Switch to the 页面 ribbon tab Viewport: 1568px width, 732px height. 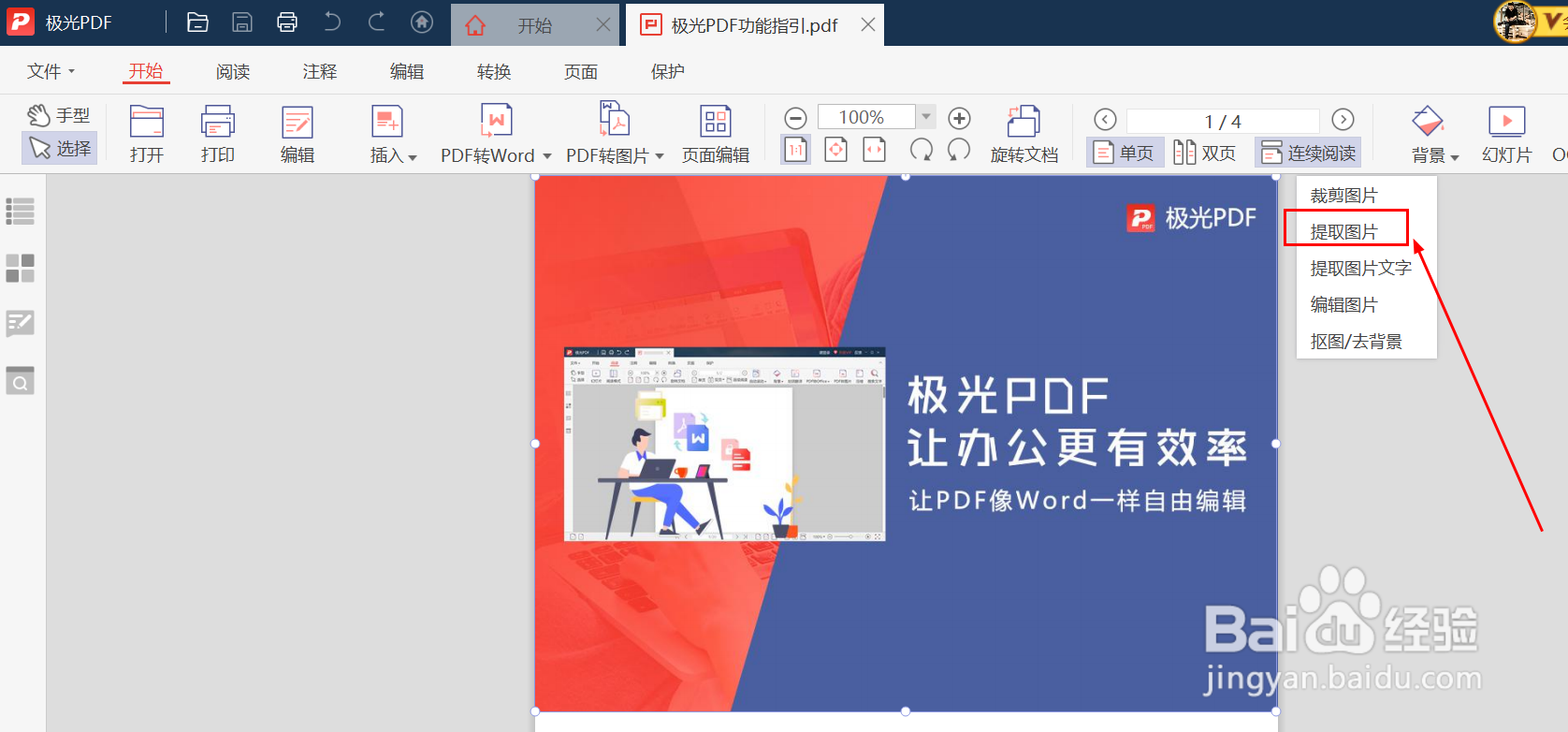tap(581, 71)
